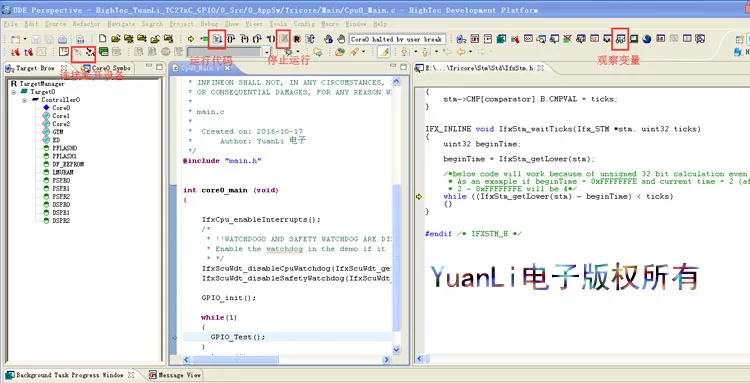Collapse the Controller0 tree node
This screenshot has width=750, height=383.
24,100
